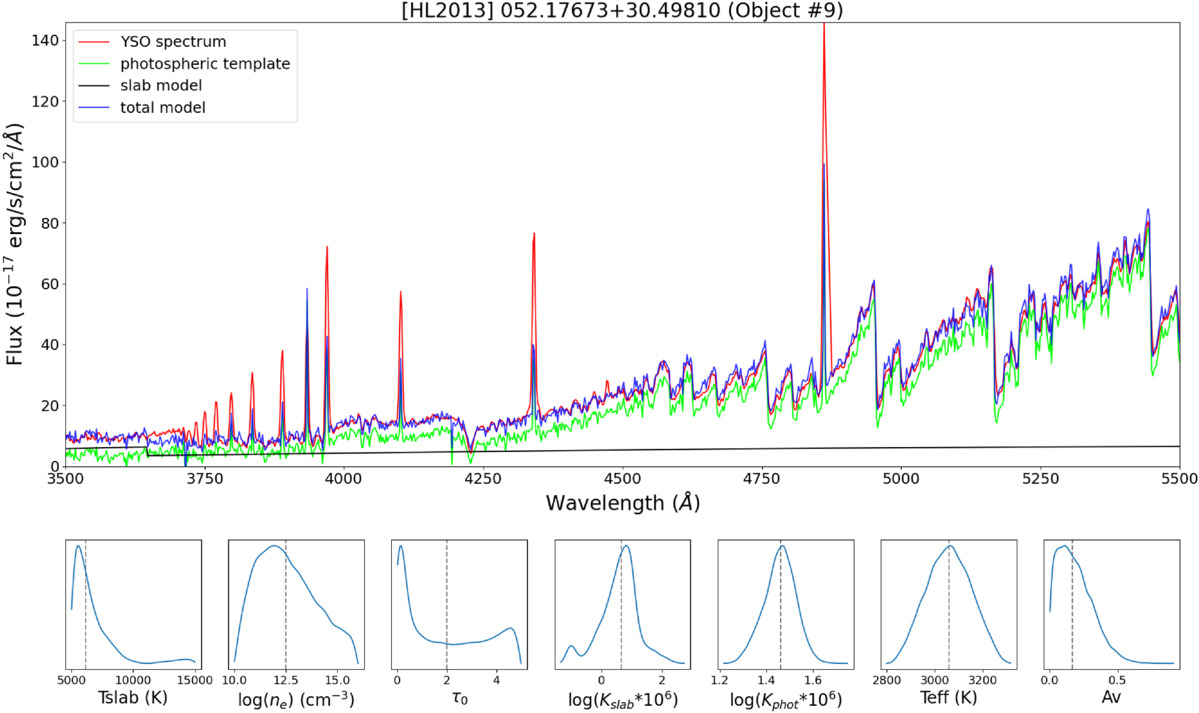Click the 5500 wavelength tick label
The image size is (1199, 713).
click(x=1180, y=479)
